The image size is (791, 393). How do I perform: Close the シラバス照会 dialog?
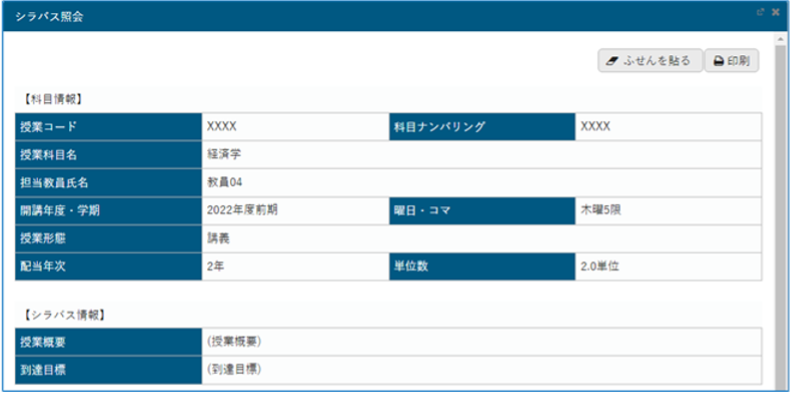775,13
